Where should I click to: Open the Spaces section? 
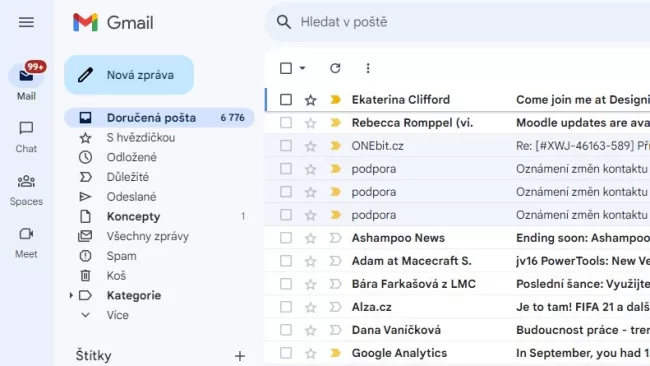(26, 190)
